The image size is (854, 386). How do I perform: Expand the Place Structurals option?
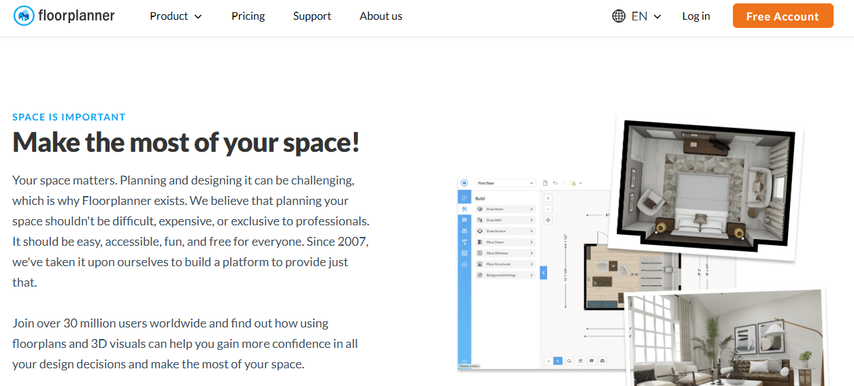pyautogui.click(x=505, y=264)
